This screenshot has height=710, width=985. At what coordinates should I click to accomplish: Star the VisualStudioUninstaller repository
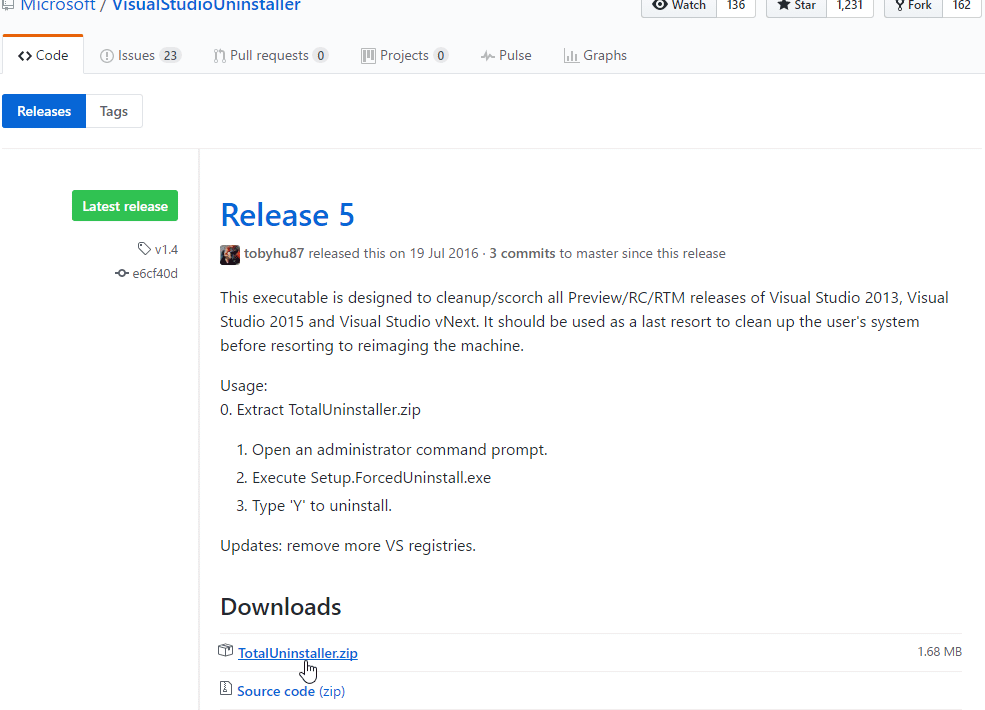795,4
